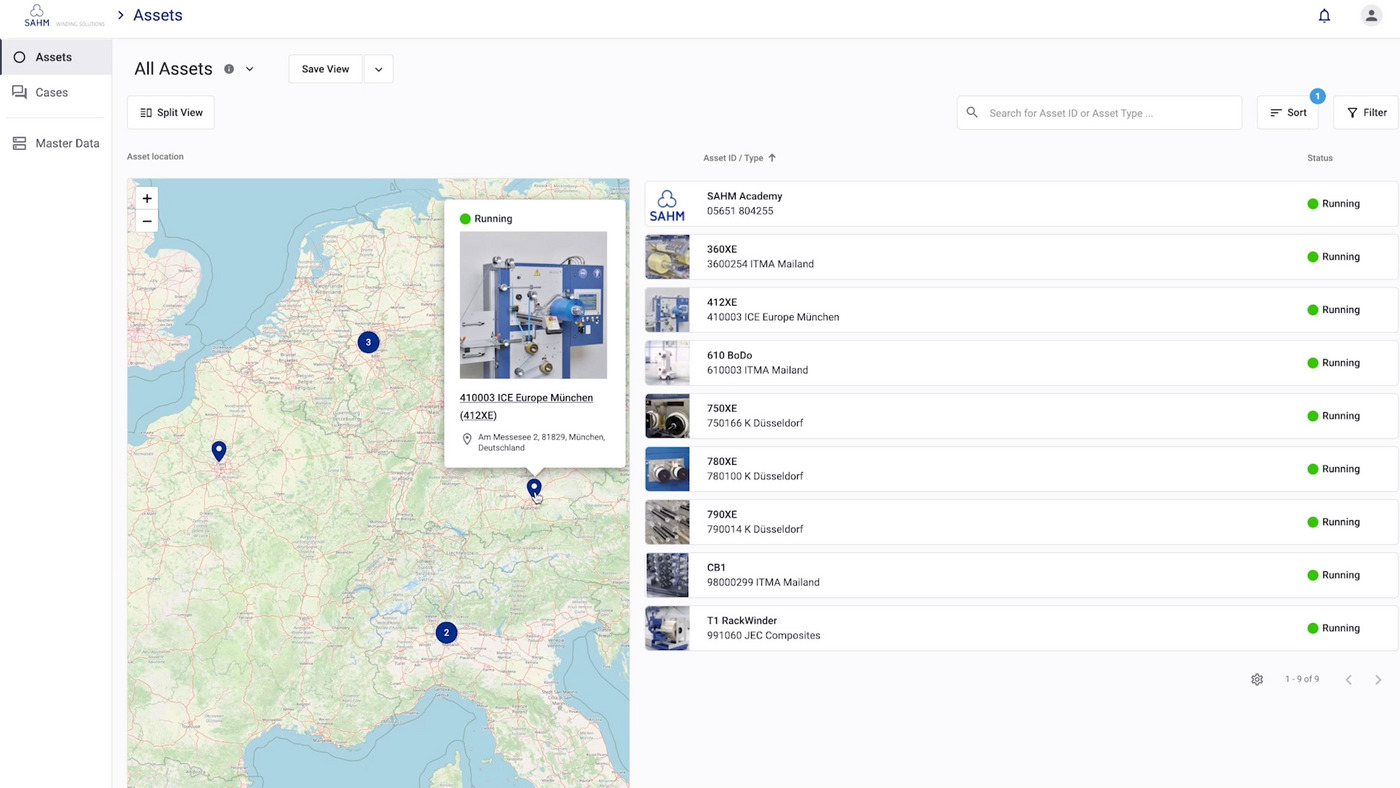This screenshot has width=1400, height=788.
Task: Open the 412XE asset in the list
Action: click(x=1021, y=310)
